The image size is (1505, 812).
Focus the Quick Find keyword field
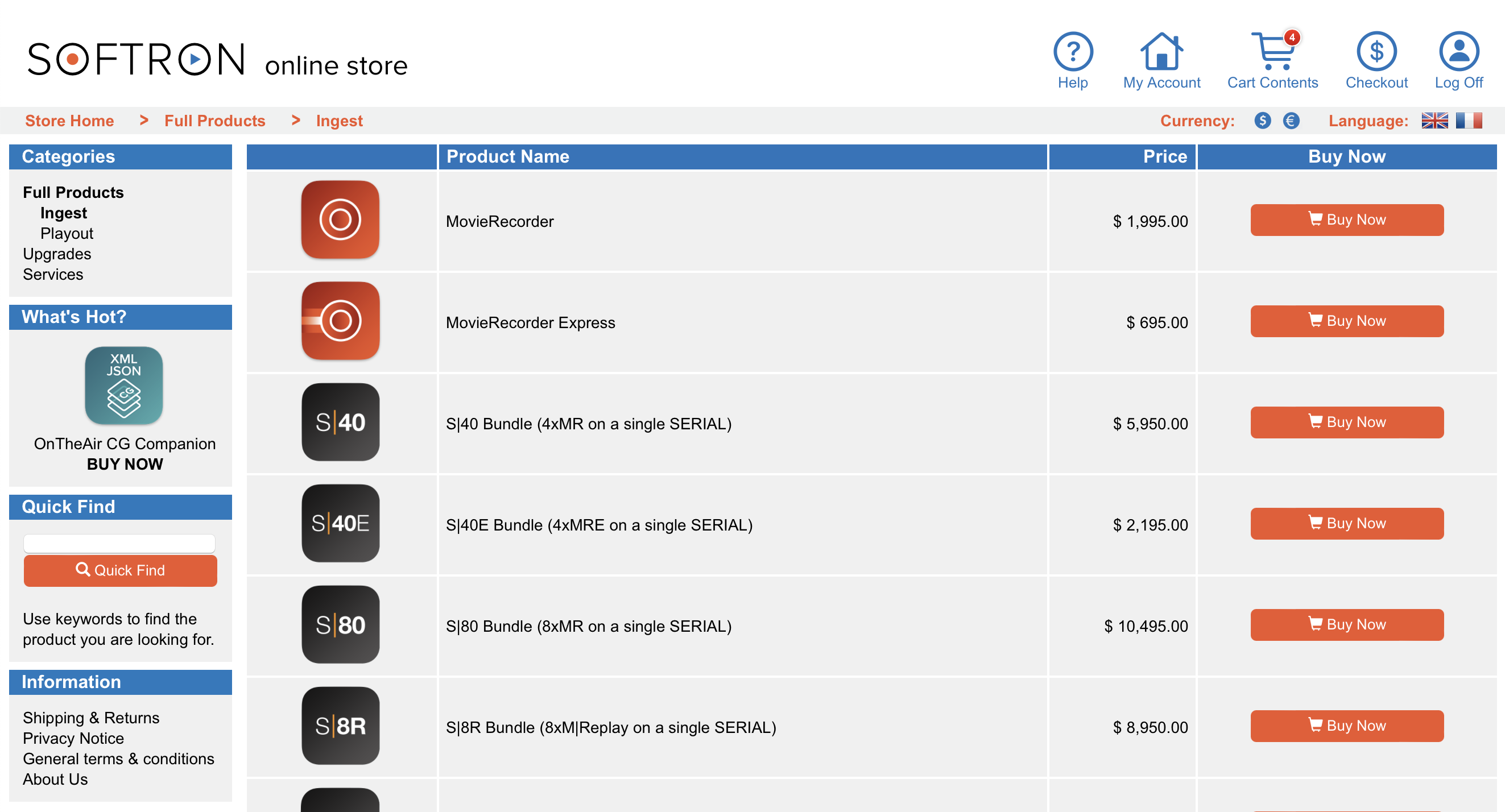coord(119,542)
